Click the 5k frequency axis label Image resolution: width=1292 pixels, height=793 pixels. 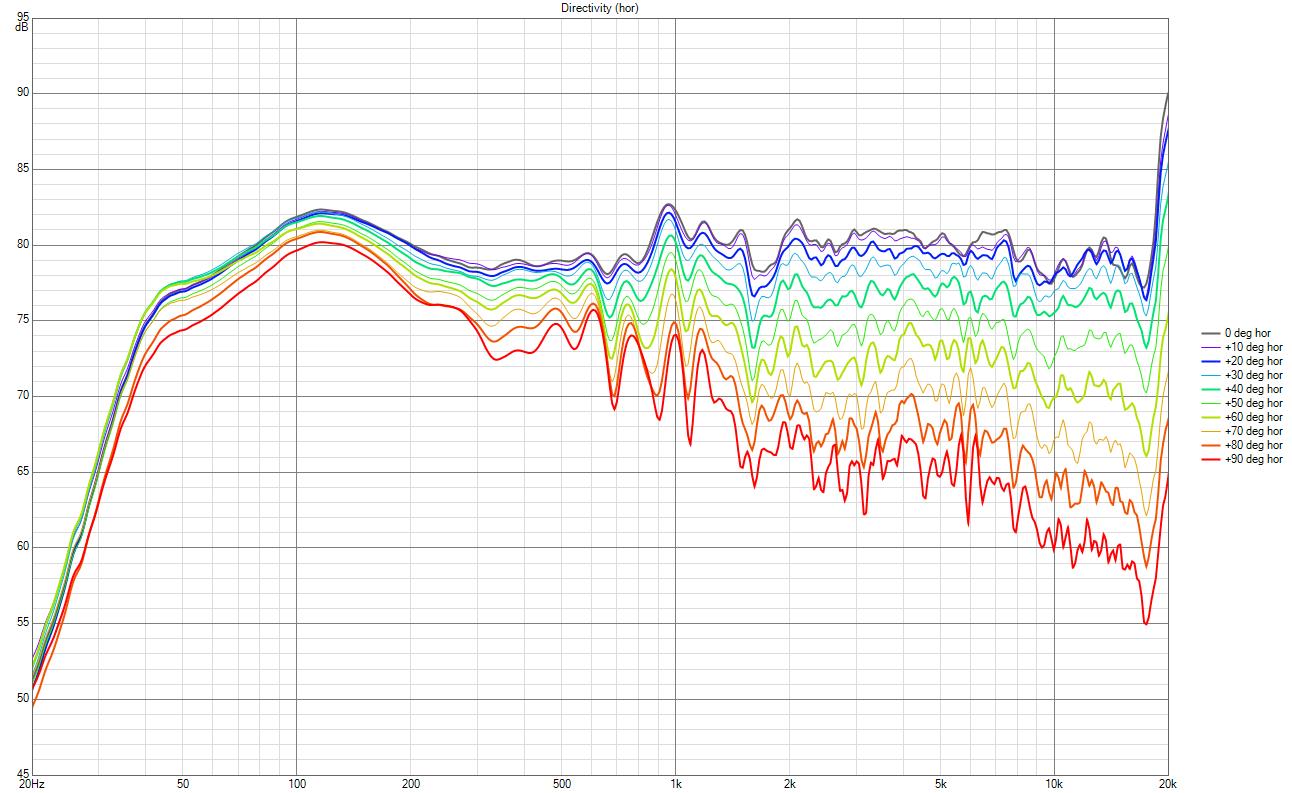click(940, 784)
